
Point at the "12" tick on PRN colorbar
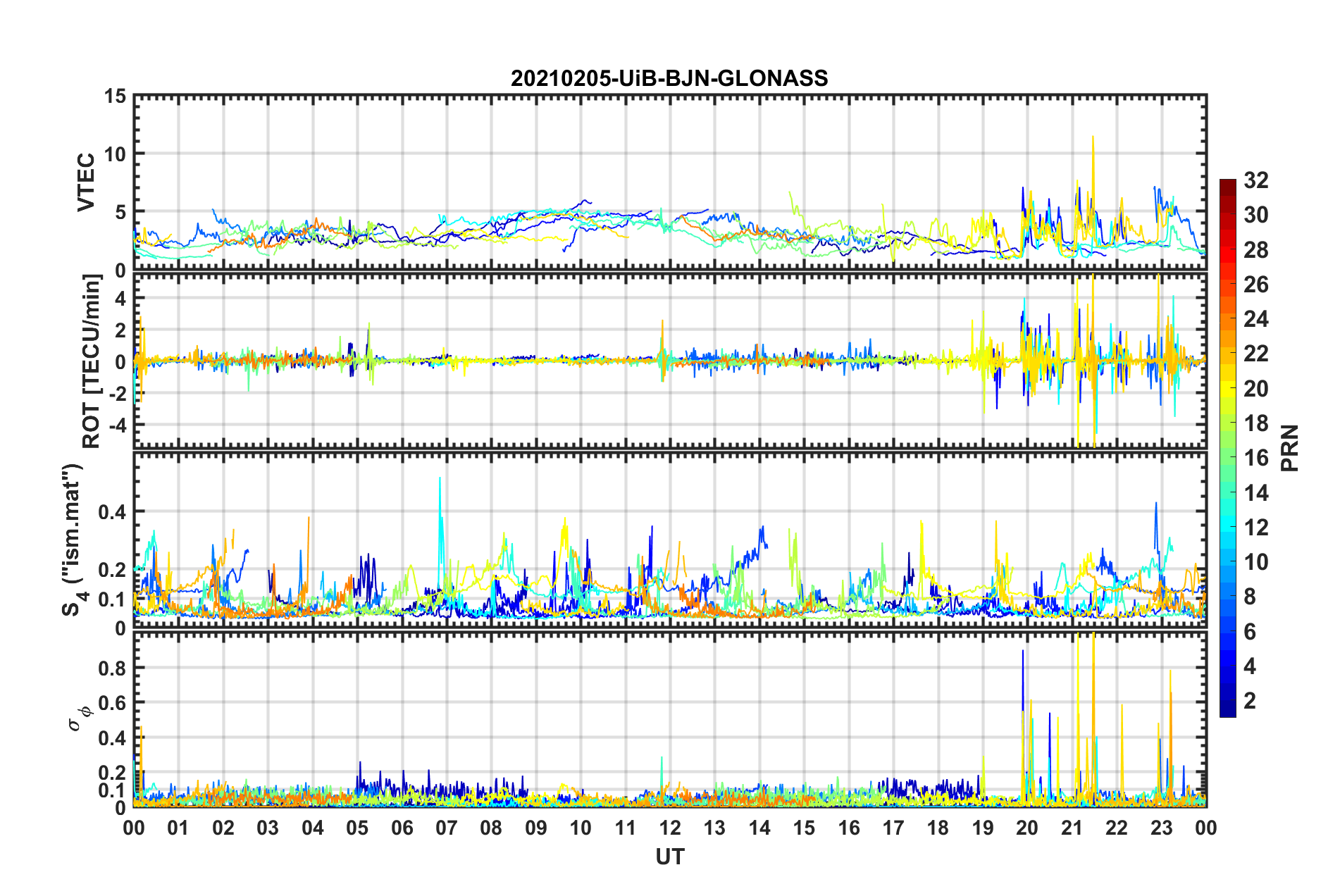(1256, 528)
